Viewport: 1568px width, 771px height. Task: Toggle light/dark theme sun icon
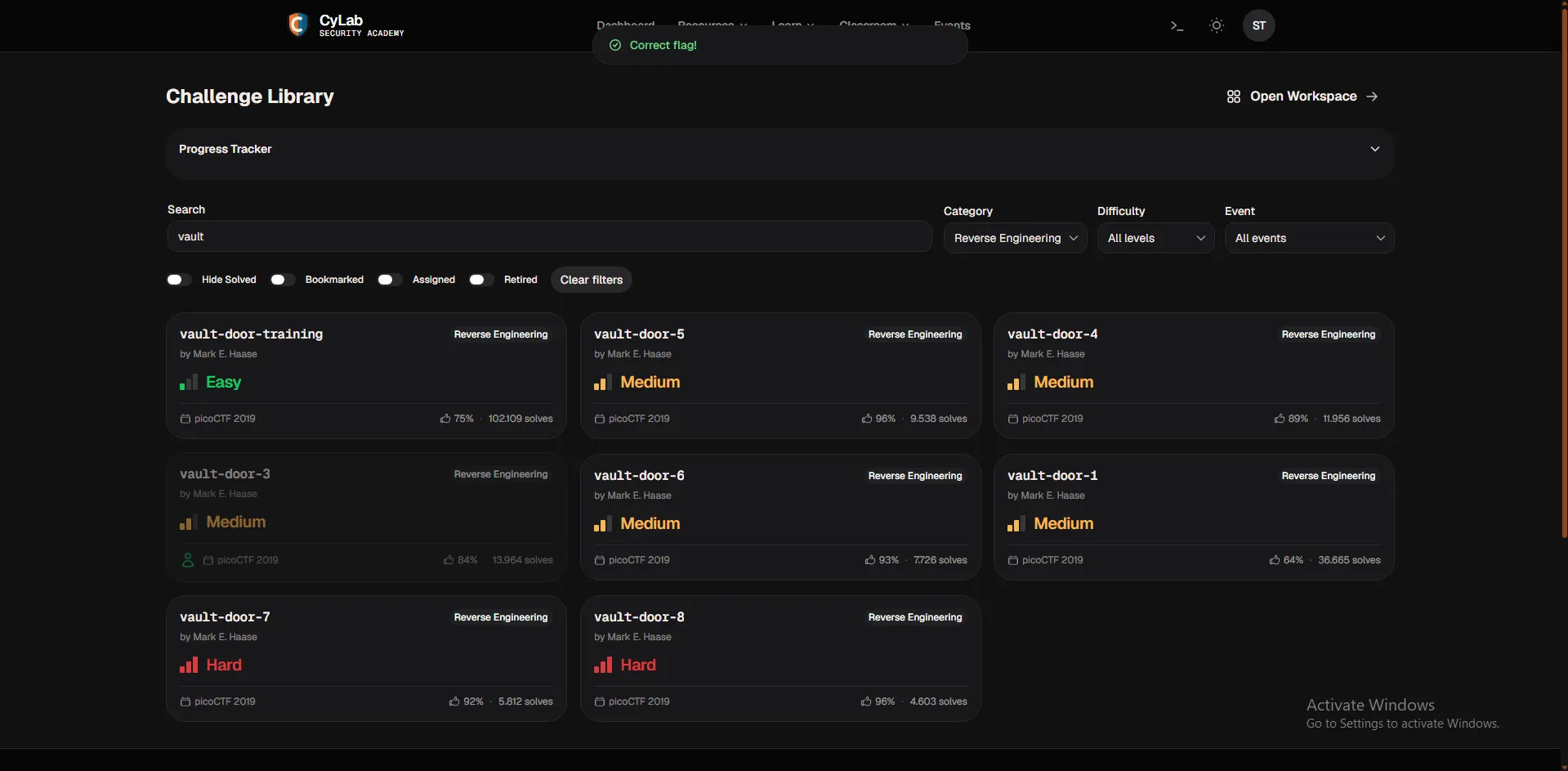[1217, 25]
